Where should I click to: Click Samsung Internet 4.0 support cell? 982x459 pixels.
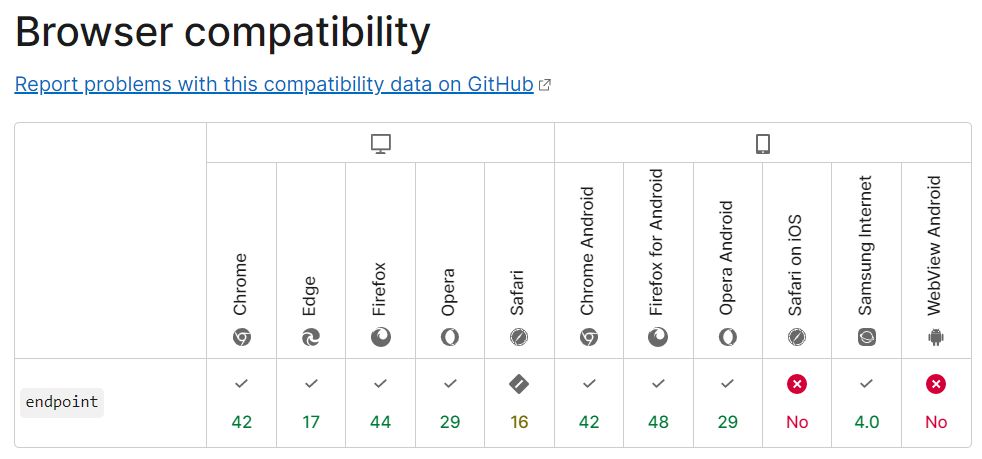pyautogui.click(x=866, y=402)
